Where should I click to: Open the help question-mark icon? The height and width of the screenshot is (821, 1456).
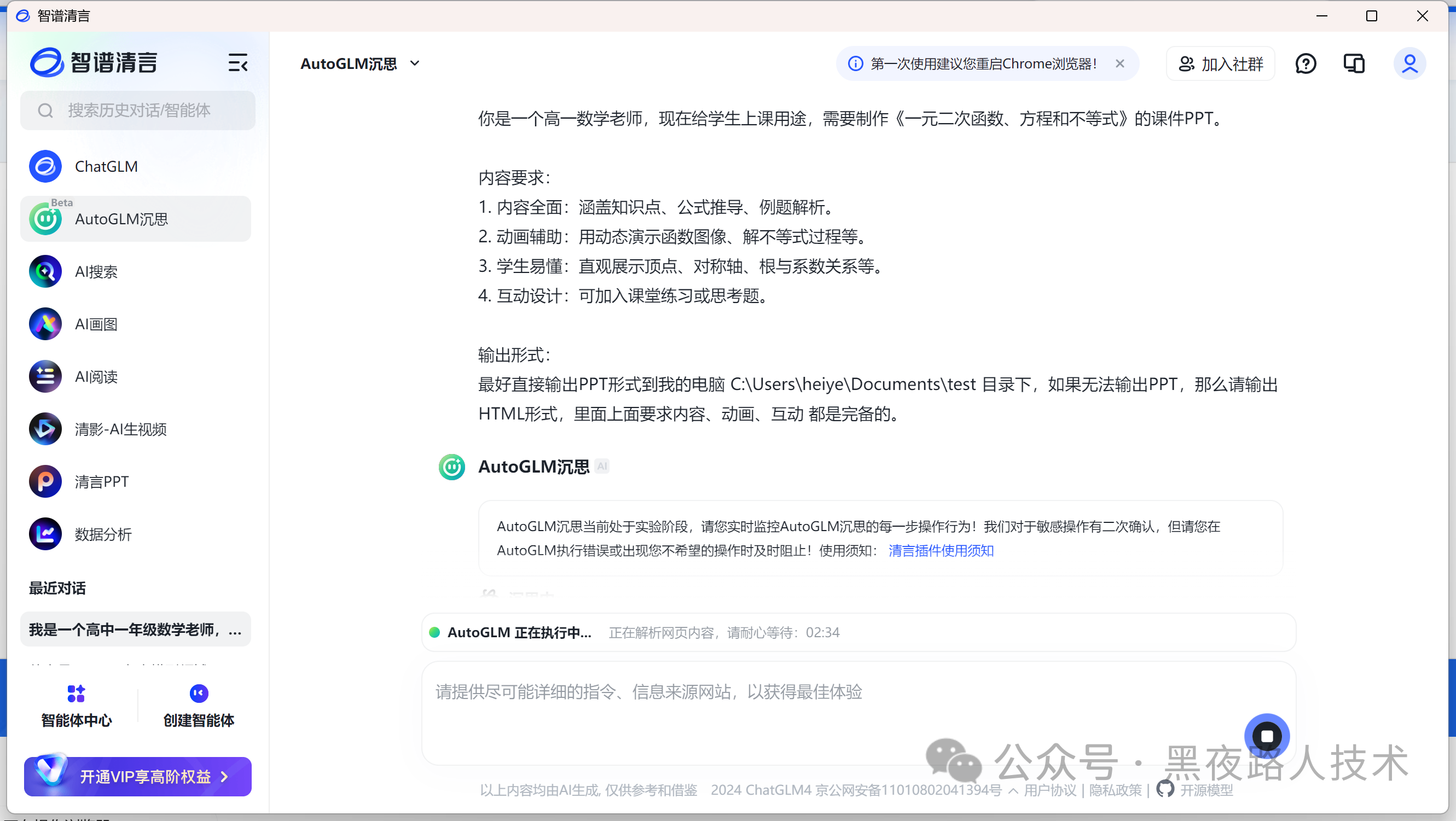[x=1305, y=64]
